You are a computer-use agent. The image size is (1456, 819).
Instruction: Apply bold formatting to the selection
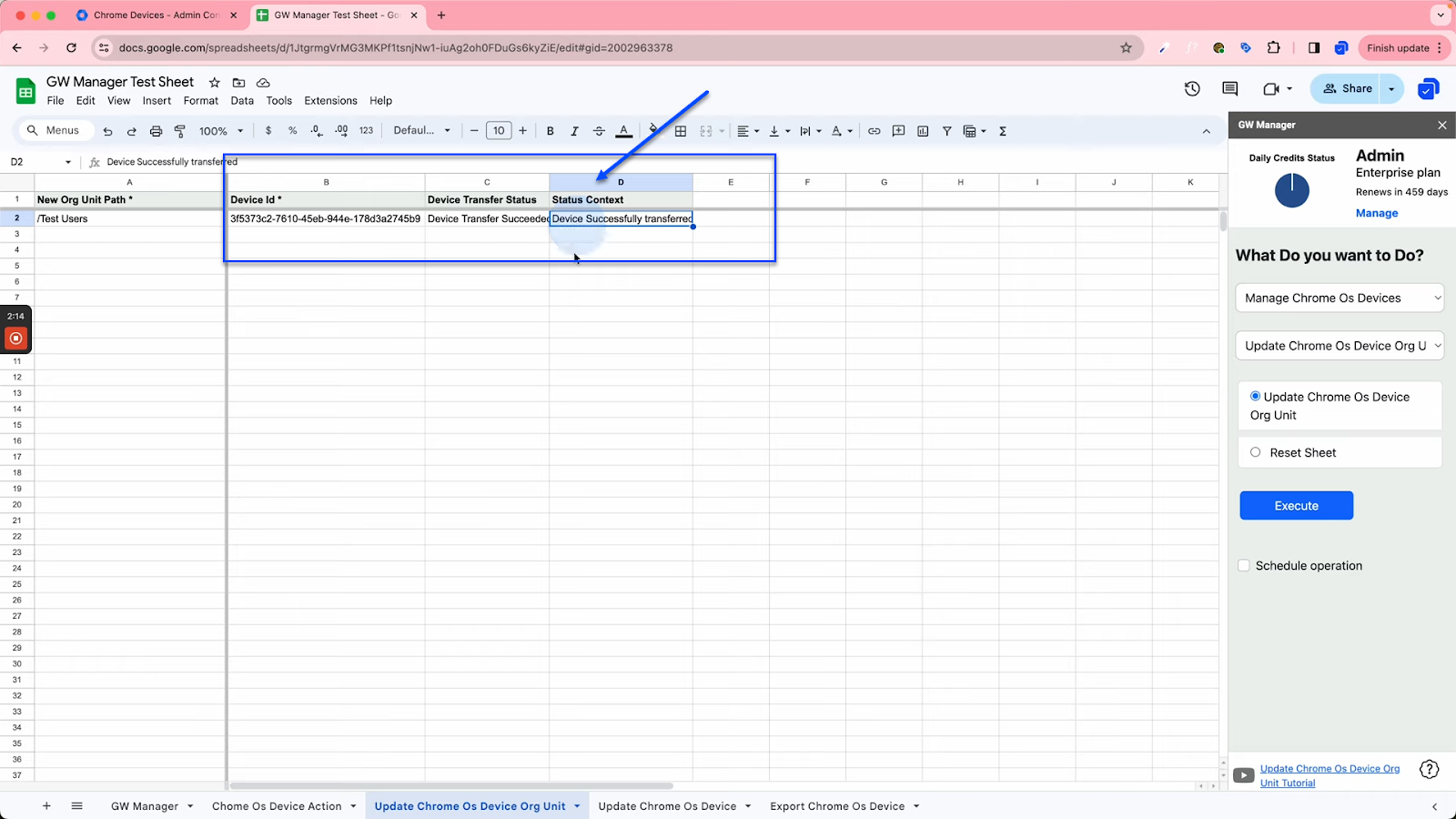click(x=550, y=131)
